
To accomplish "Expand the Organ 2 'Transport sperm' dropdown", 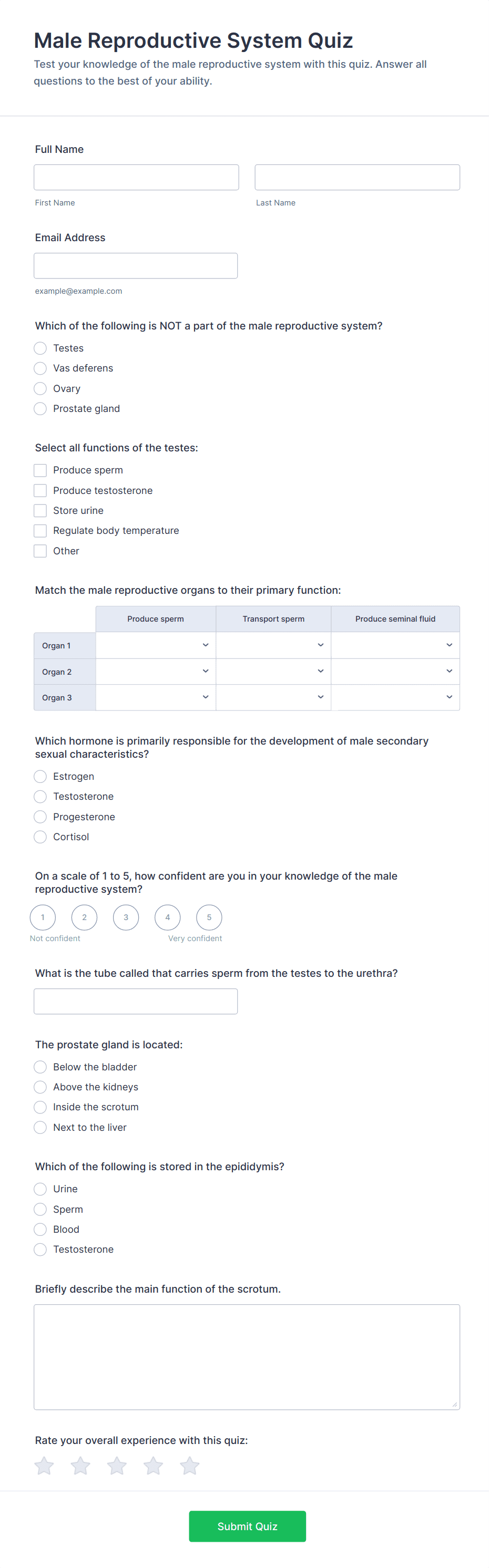I will click(x=273, y=671).
